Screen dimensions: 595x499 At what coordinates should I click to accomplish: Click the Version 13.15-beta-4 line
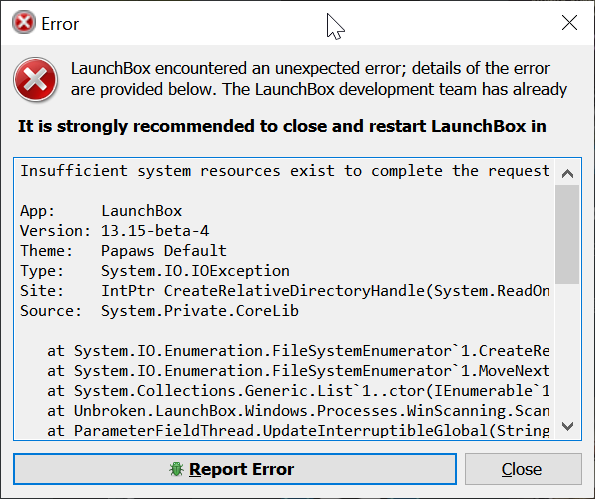coord(115,231)
